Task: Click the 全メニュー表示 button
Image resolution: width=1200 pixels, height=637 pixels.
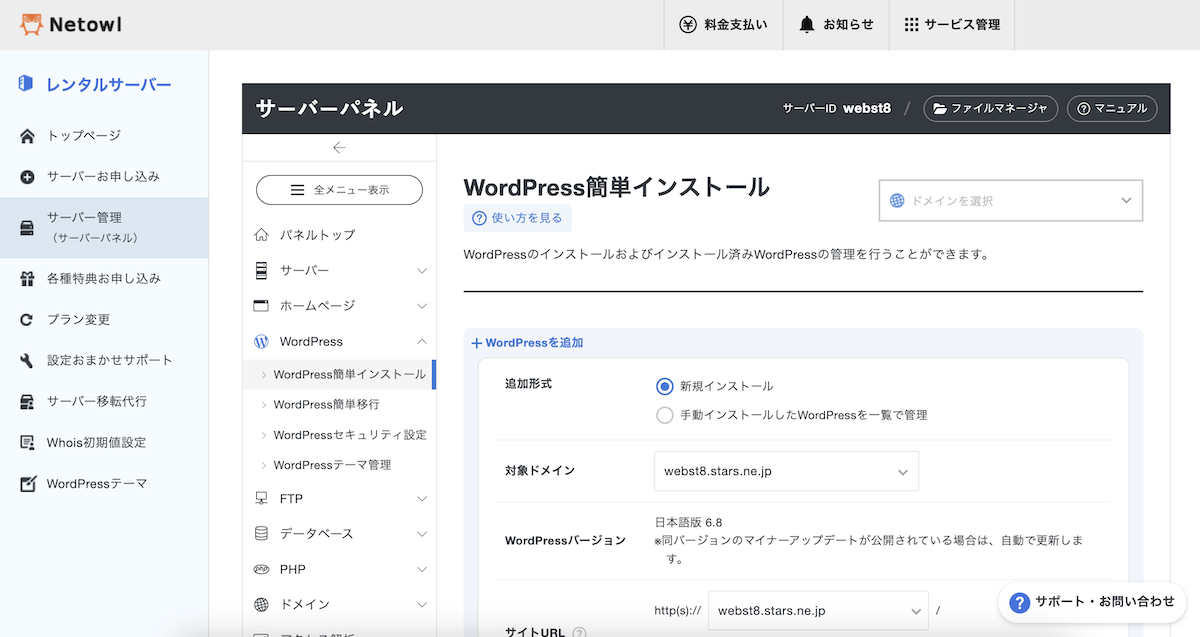Action: [x=339, y=190]
